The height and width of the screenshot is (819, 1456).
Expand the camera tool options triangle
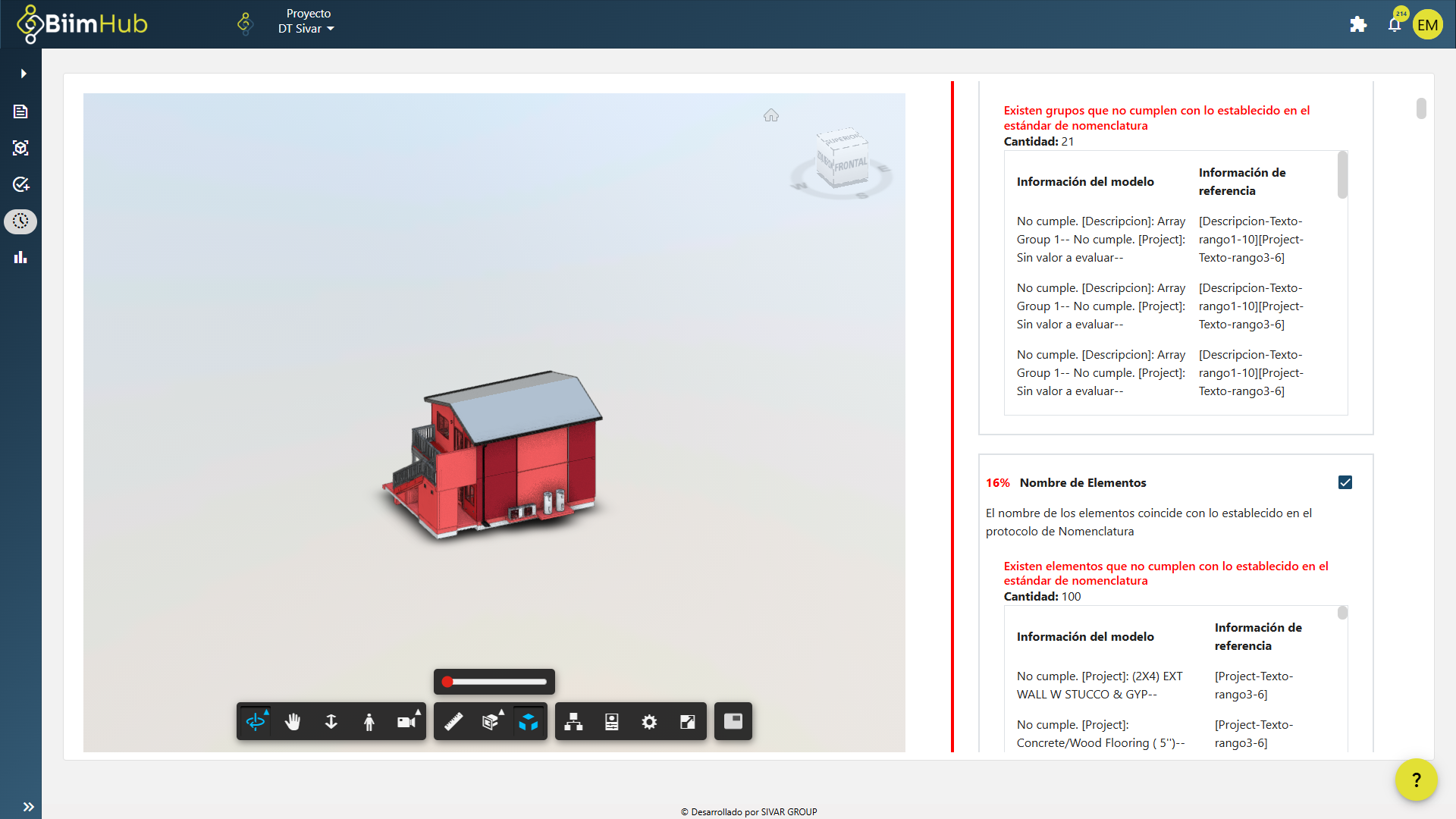pyautogui.click(x=416, y=711)
